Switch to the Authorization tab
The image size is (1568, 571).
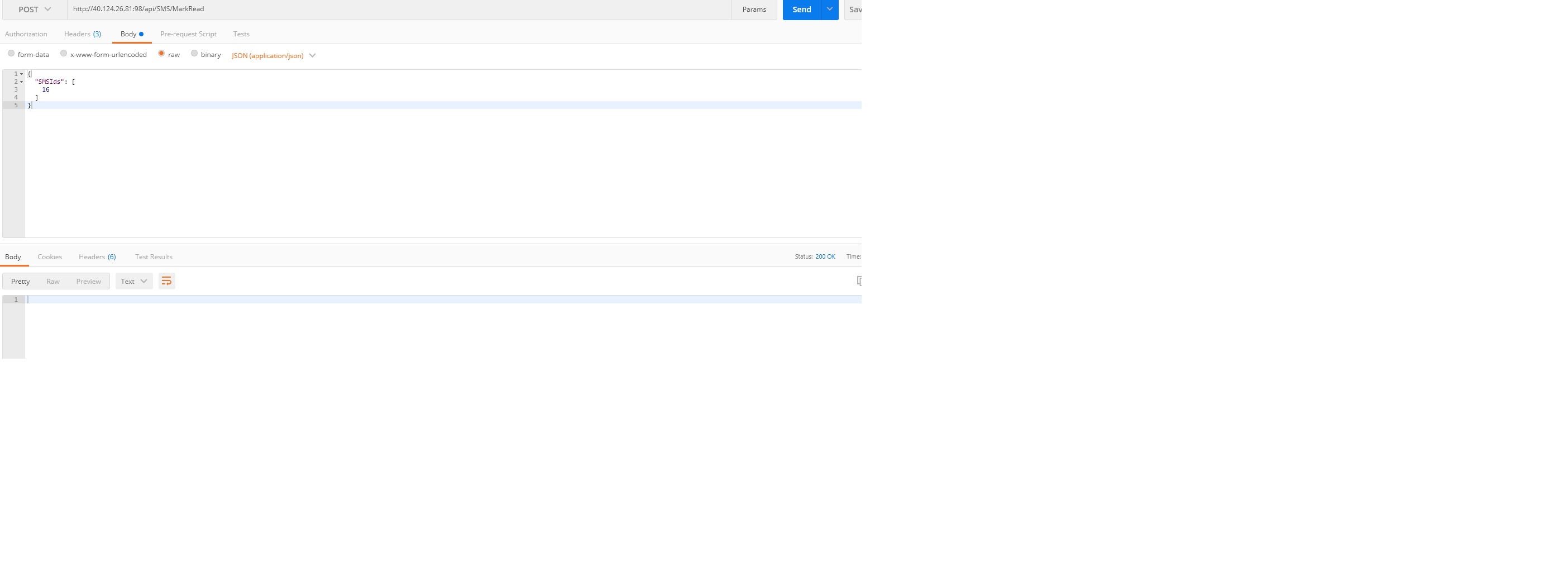26,34
